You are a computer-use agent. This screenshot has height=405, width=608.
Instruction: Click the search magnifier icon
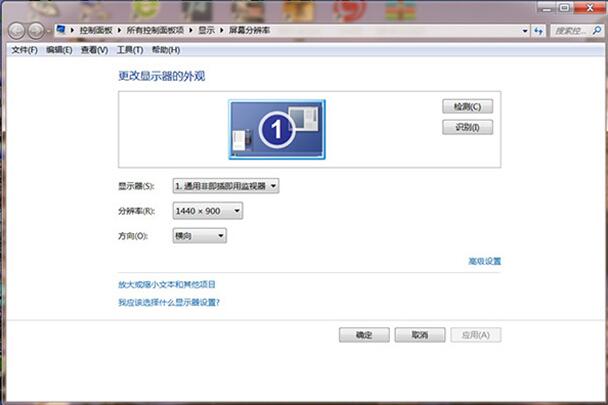pos(597,30)
